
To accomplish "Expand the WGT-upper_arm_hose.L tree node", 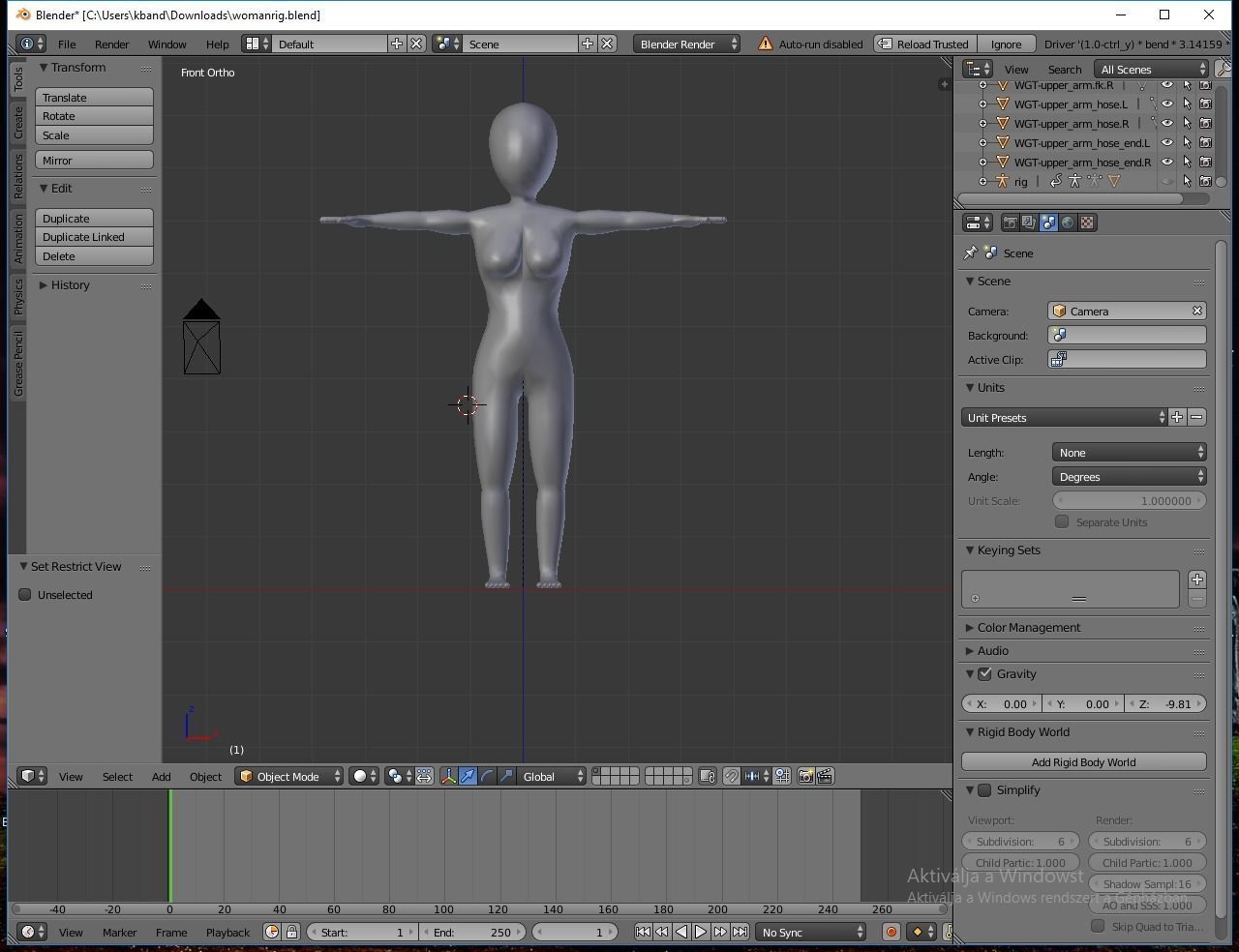I will coord(982,104).
